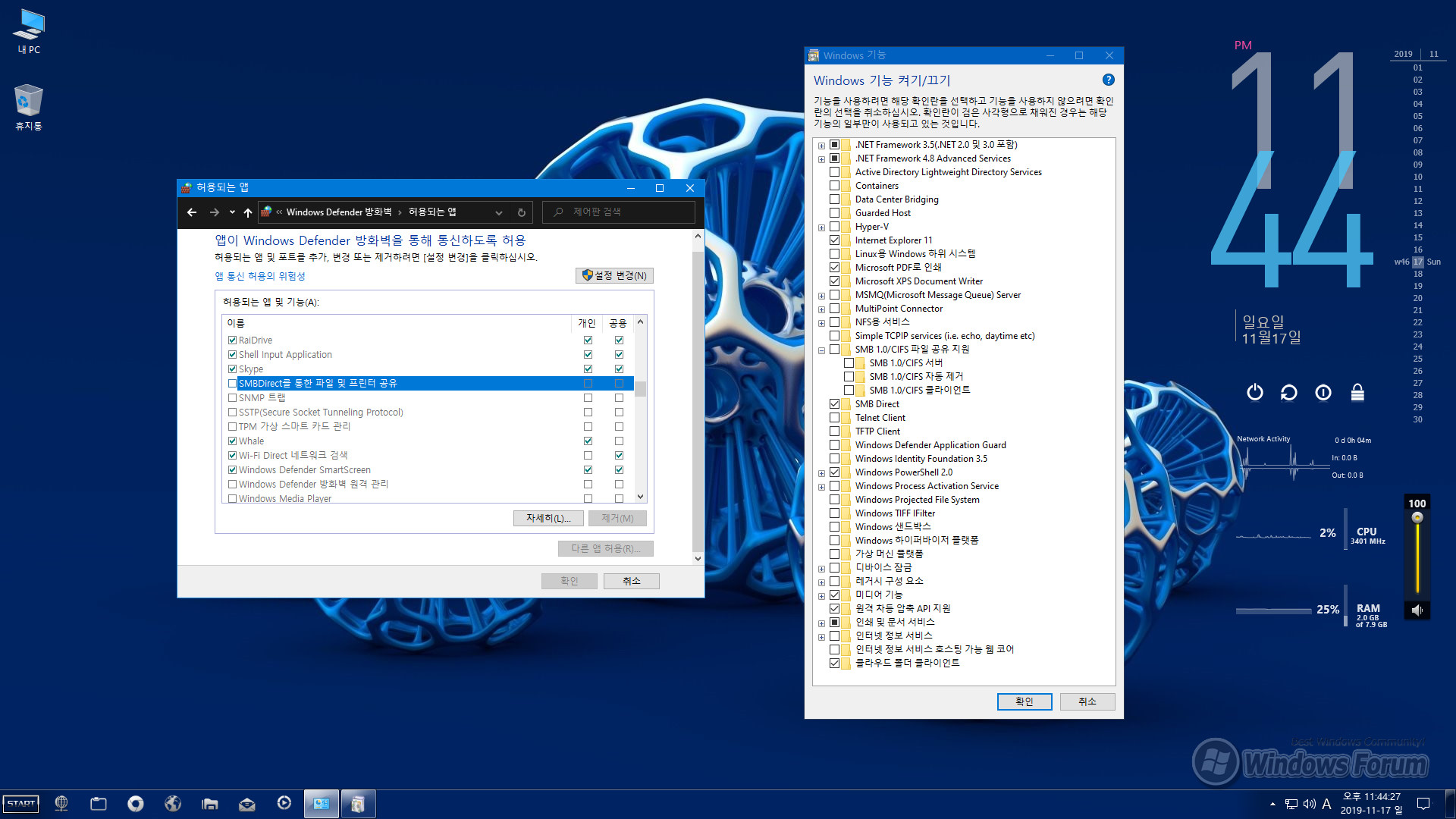Uncheck Internet Explorer 11 feature
The width and height of the screenshot is (1456, 819).
coord(834,240)
